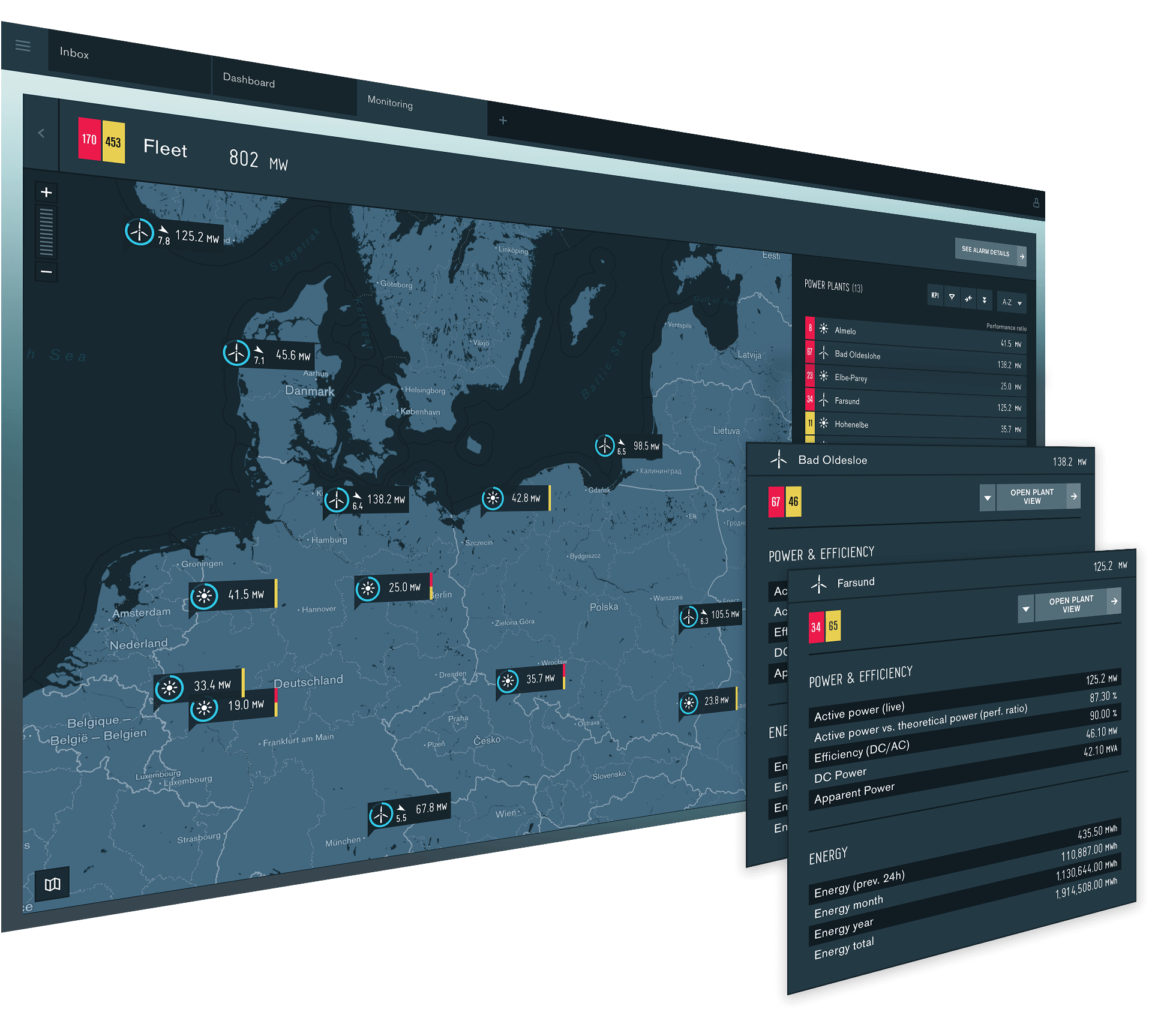Expand all with double-chevron down icon
This screenshot has width=1152, height=1036.
(984, 300)
